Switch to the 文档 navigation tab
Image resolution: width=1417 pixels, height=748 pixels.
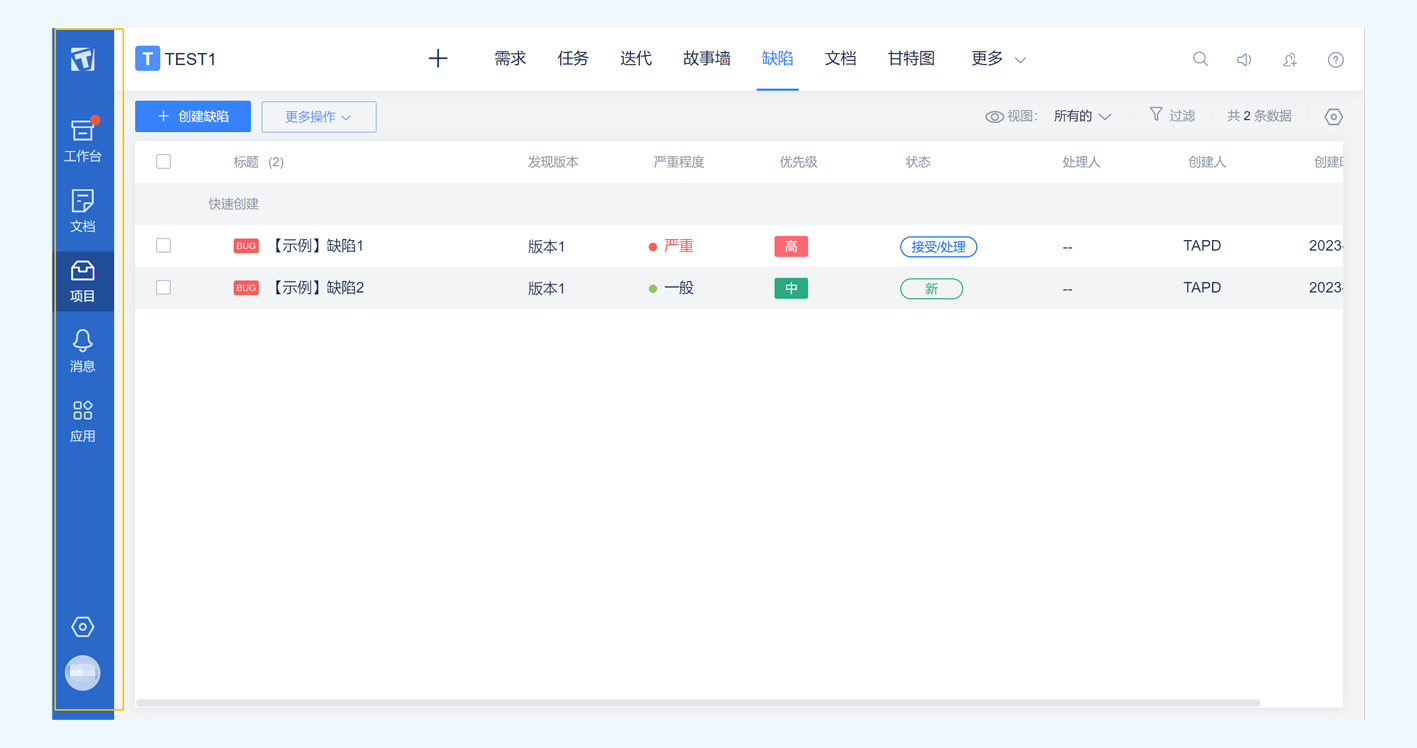(x=840, y=59)
